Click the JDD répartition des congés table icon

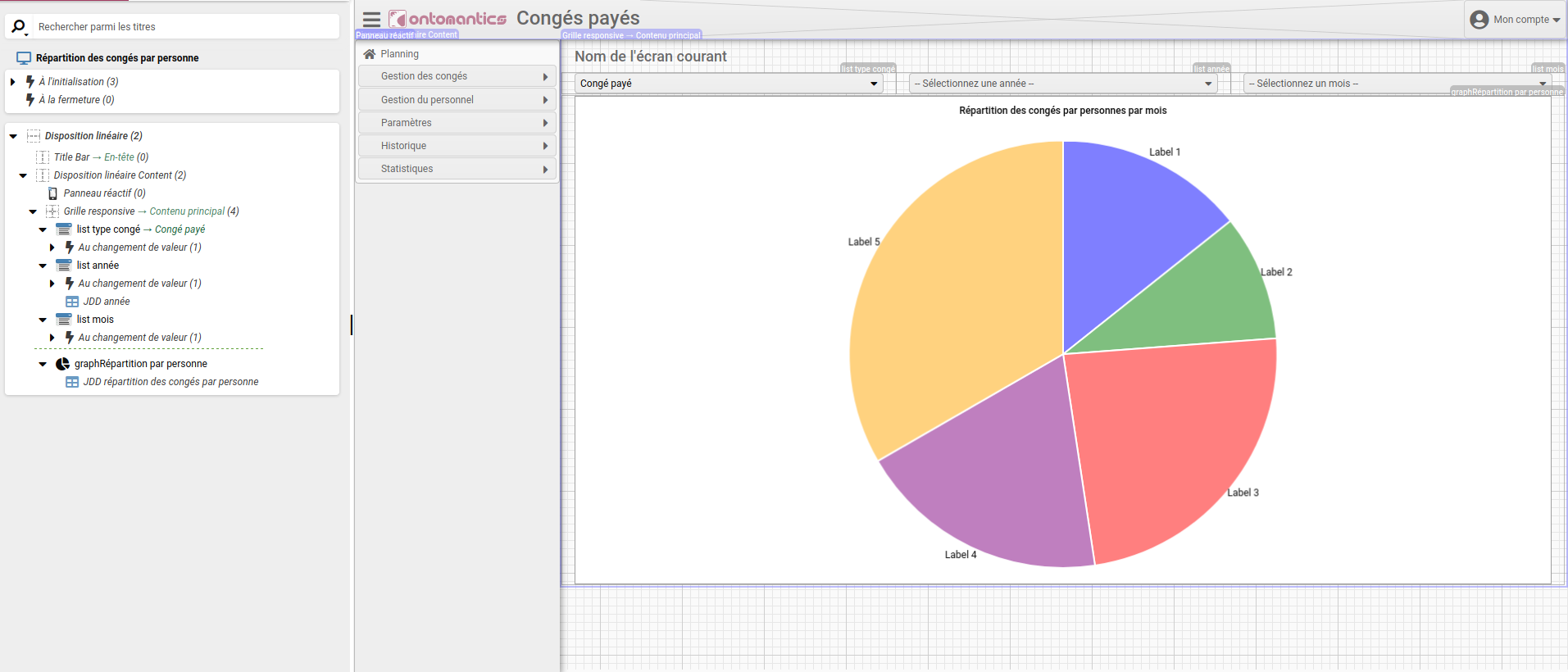click(x=72, y=382)
